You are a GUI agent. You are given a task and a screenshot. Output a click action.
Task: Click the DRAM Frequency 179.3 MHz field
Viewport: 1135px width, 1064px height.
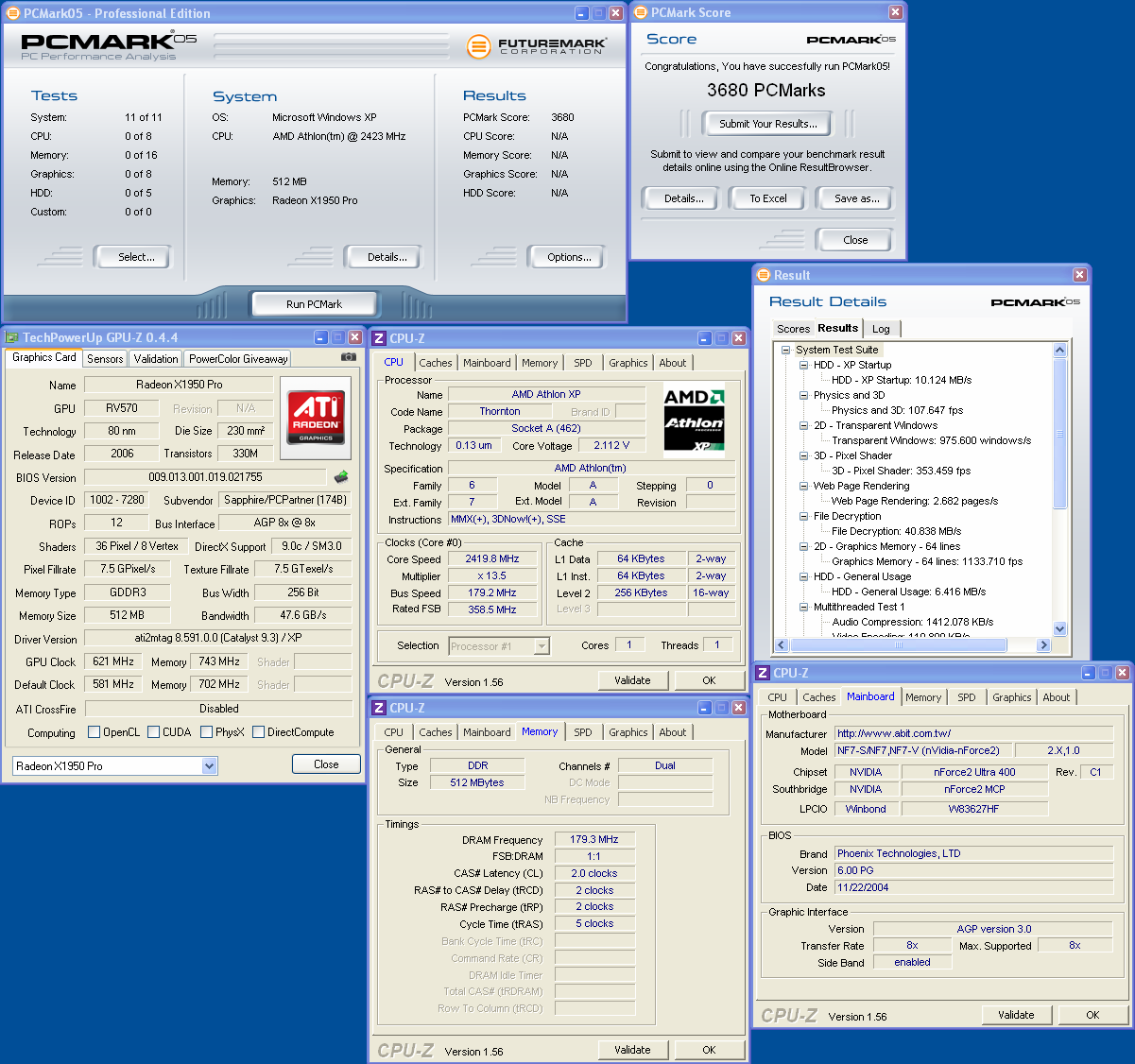tap(593, 839)
